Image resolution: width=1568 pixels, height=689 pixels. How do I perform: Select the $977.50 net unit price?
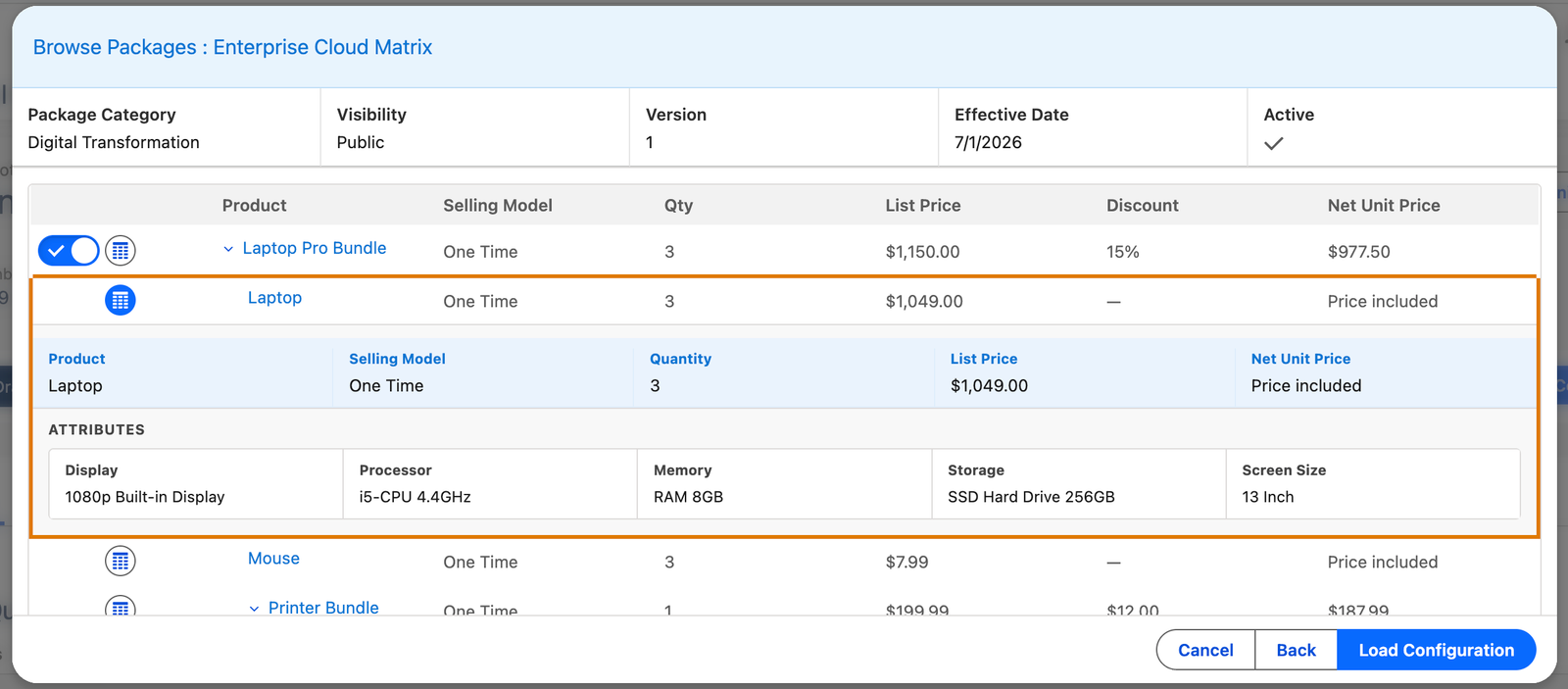[1358, 252]
